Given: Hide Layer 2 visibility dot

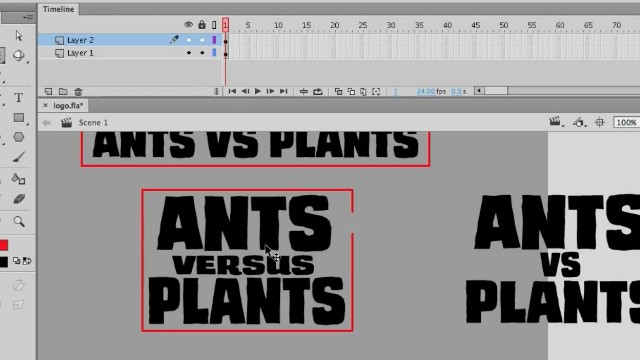Looking at the screenshot, I should (189, 40).
